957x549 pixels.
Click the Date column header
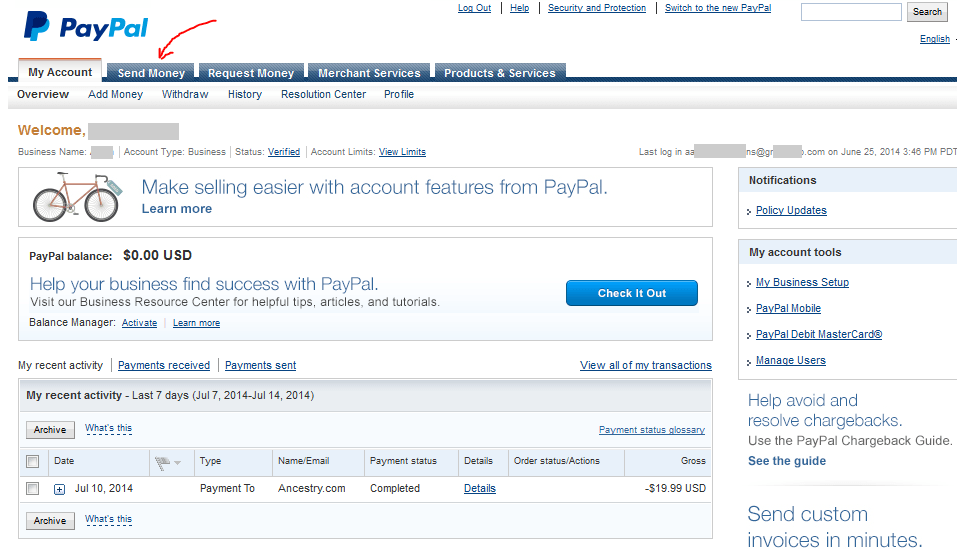(x=64, y=461)
